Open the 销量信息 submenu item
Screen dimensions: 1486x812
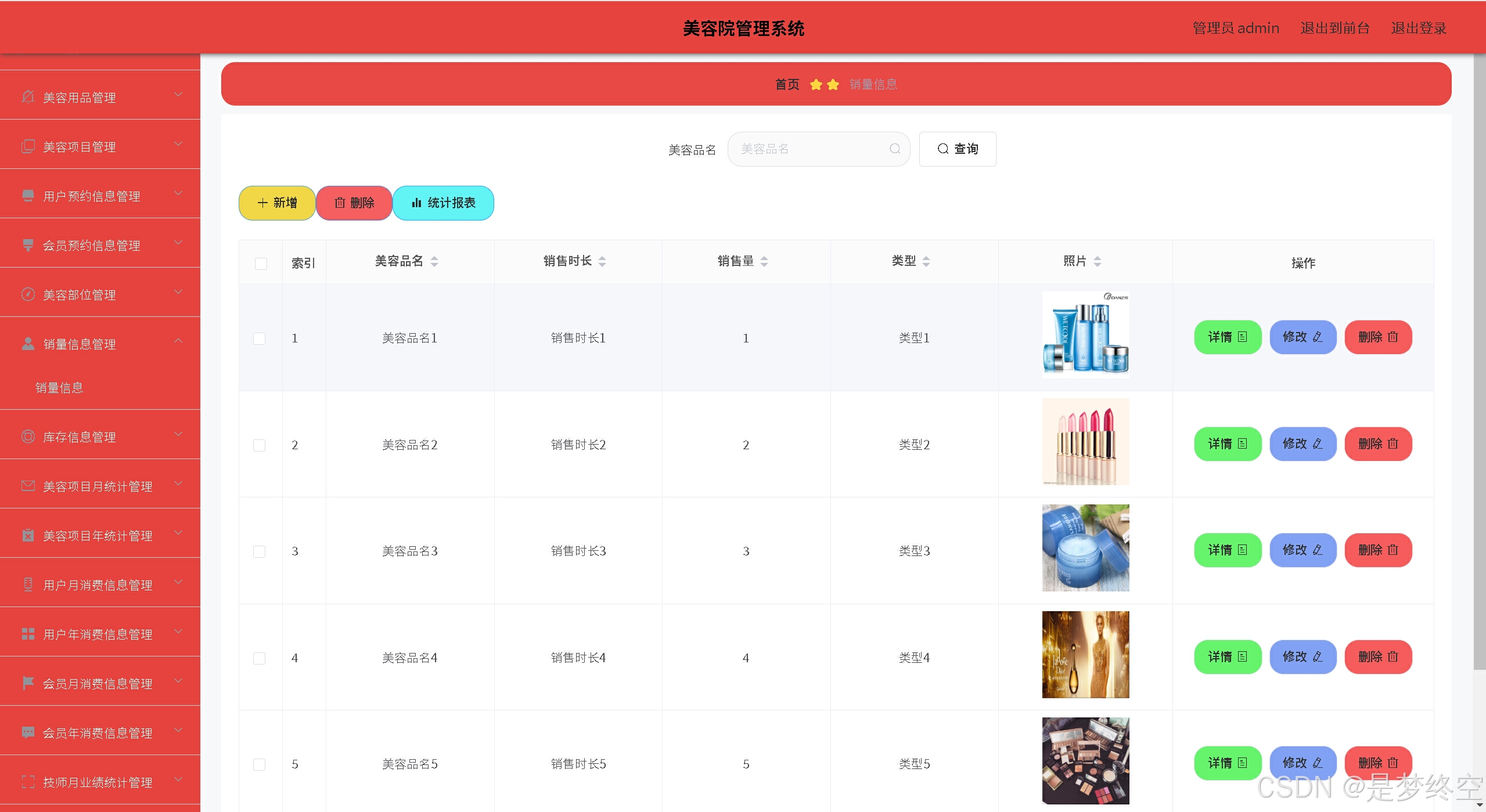(x=59, y=388)
